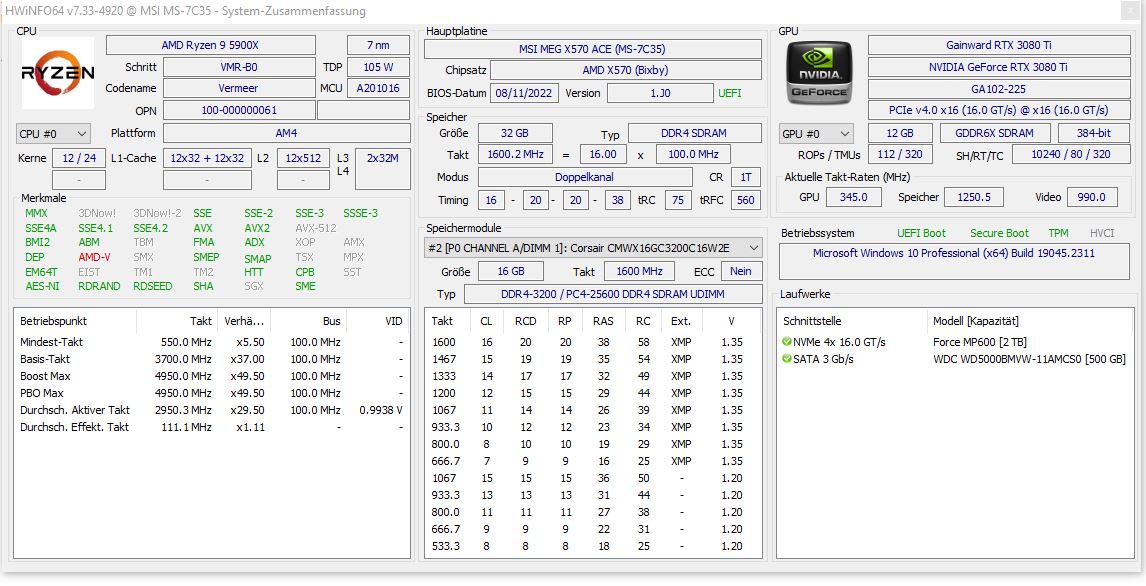Click the Gainward RTX 3080 Ti field

pos(999,45)
